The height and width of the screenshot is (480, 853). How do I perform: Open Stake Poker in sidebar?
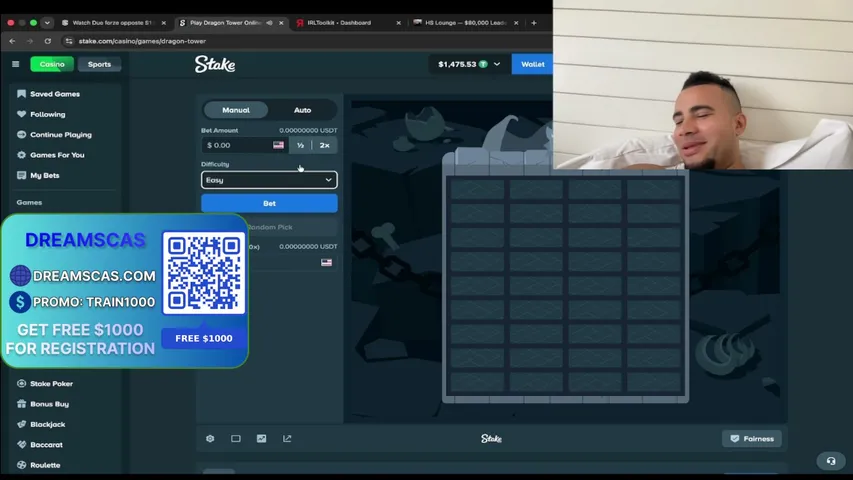(52, 384)
